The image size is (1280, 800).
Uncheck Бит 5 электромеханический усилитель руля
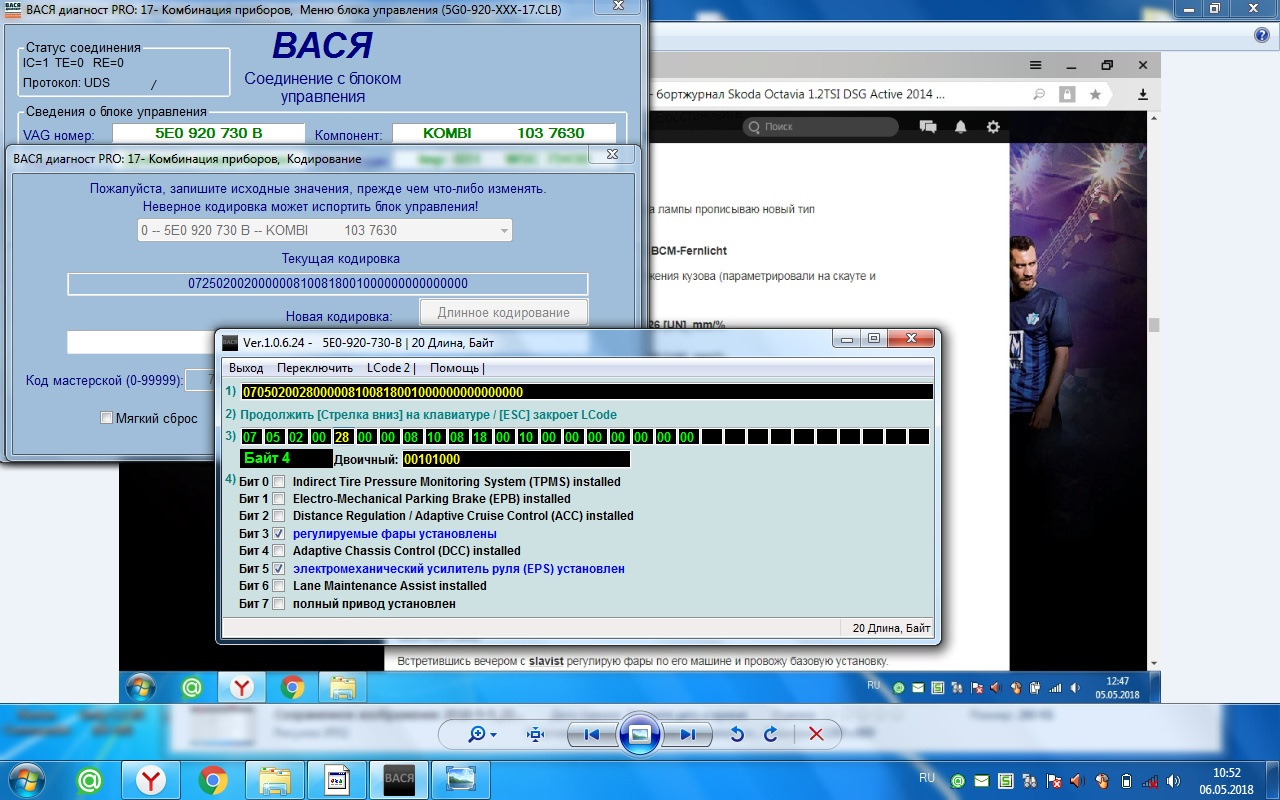point(279,569)
